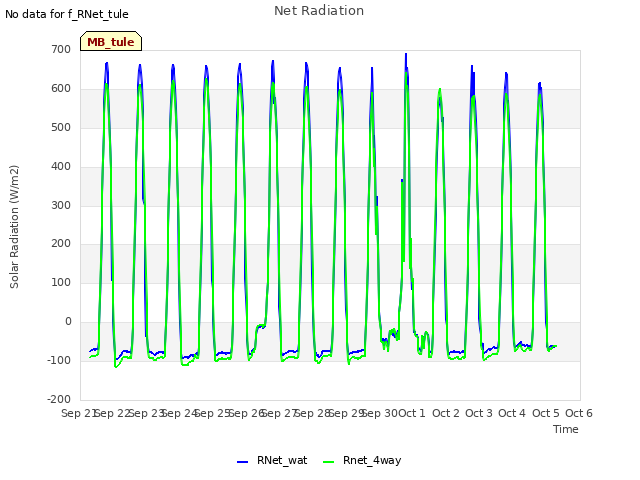This screenshot has height=480, width=640.
Task: Click the Net Radiation chart title
Action: pos(319,11)
